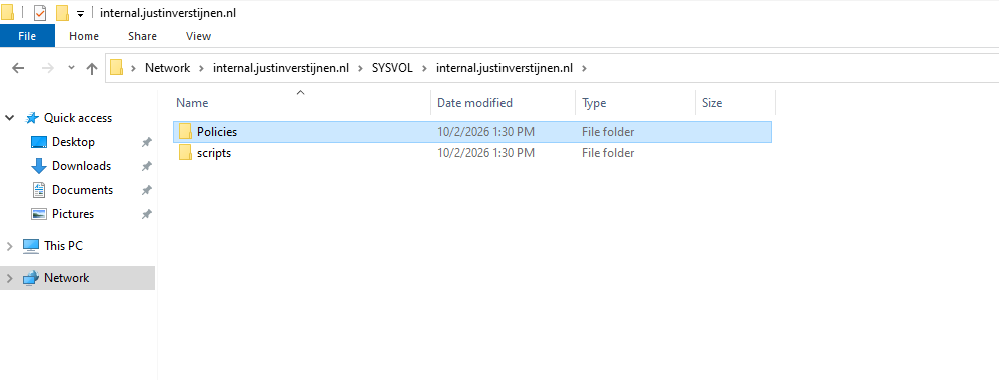Open the Share ribbon tab
The width and height of the screenshot is (999, 380).
click(x=142, y=36)
